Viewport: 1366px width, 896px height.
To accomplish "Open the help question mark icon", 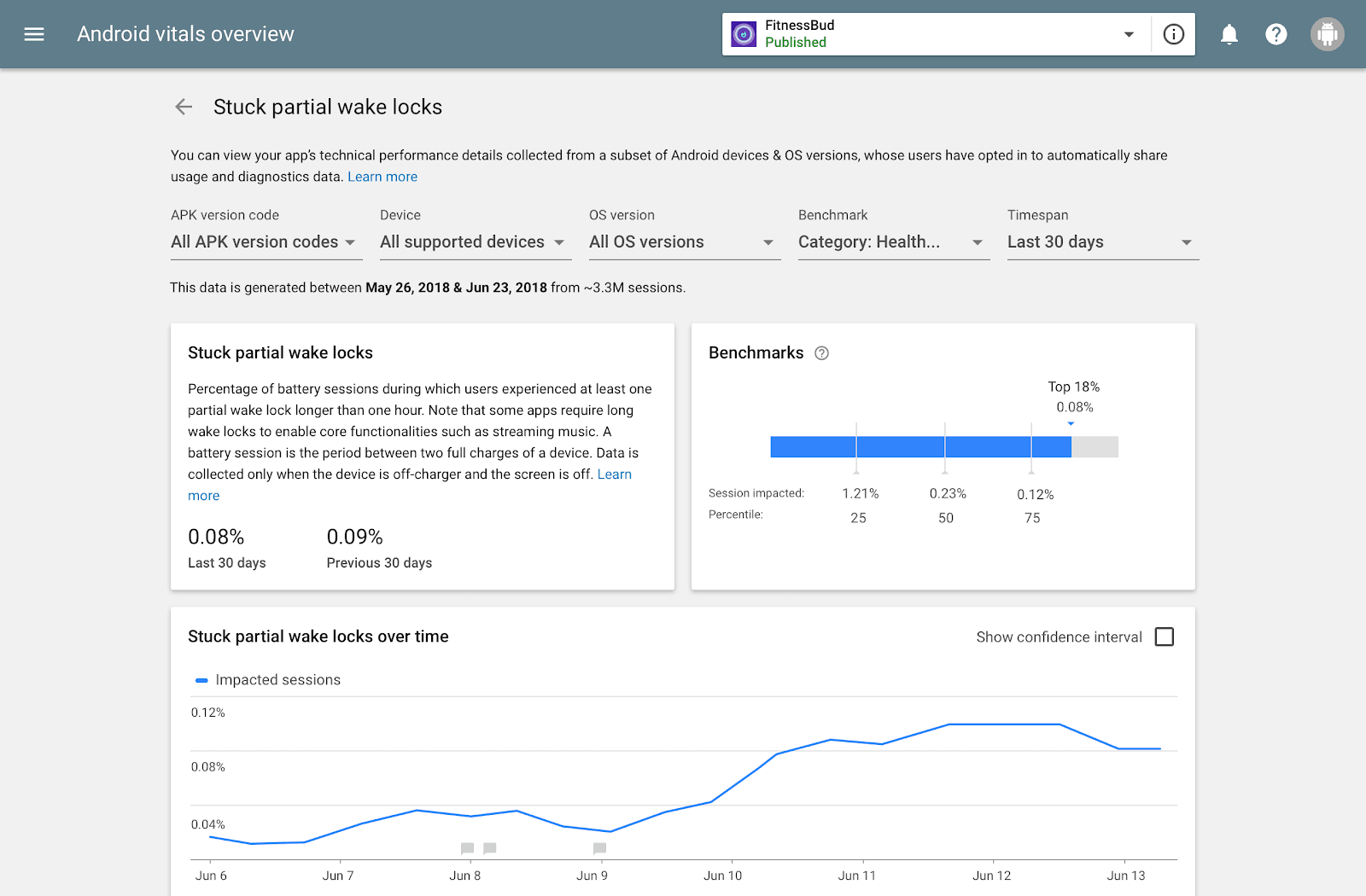I will pyautogui.click(x=1276, y=34).
